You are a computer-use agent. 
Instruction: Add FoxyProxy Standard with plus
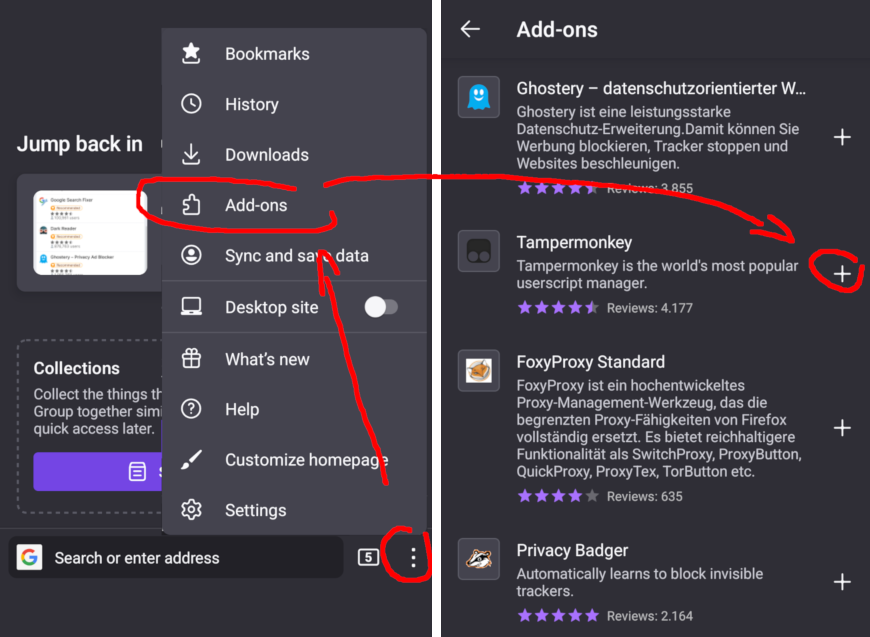tap(842, 428)
